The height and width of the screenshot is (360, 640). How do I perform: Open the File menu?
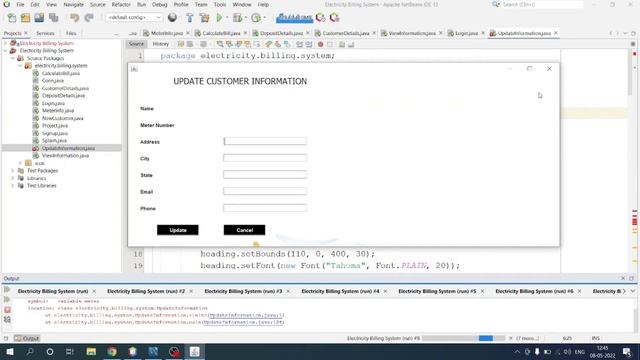click(x=20, y=4)
